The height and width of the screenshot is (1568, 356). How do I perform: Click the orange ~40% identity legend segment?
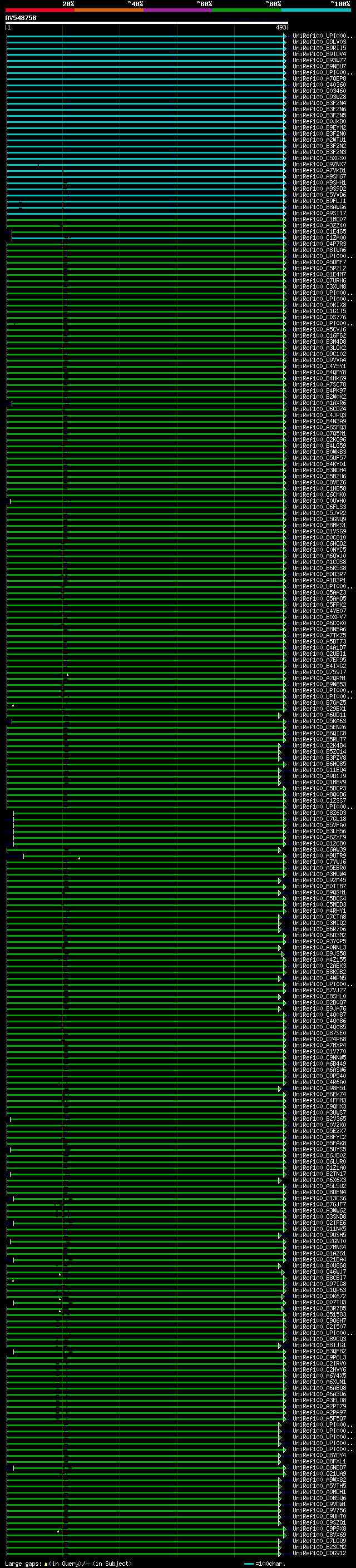(x=109, y=10)
